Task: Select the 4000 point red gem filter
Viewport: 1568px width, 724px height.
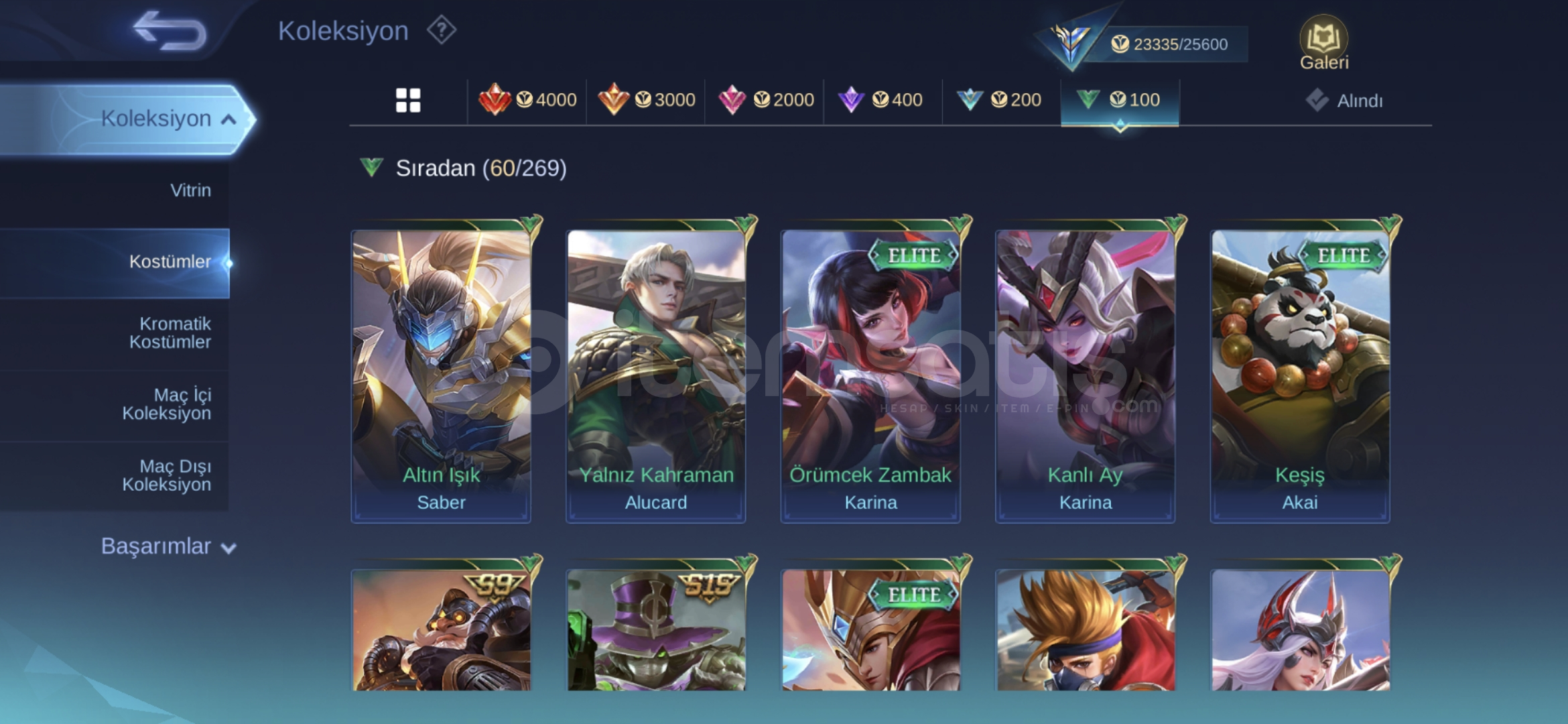Action: click(x=527, y=100)
